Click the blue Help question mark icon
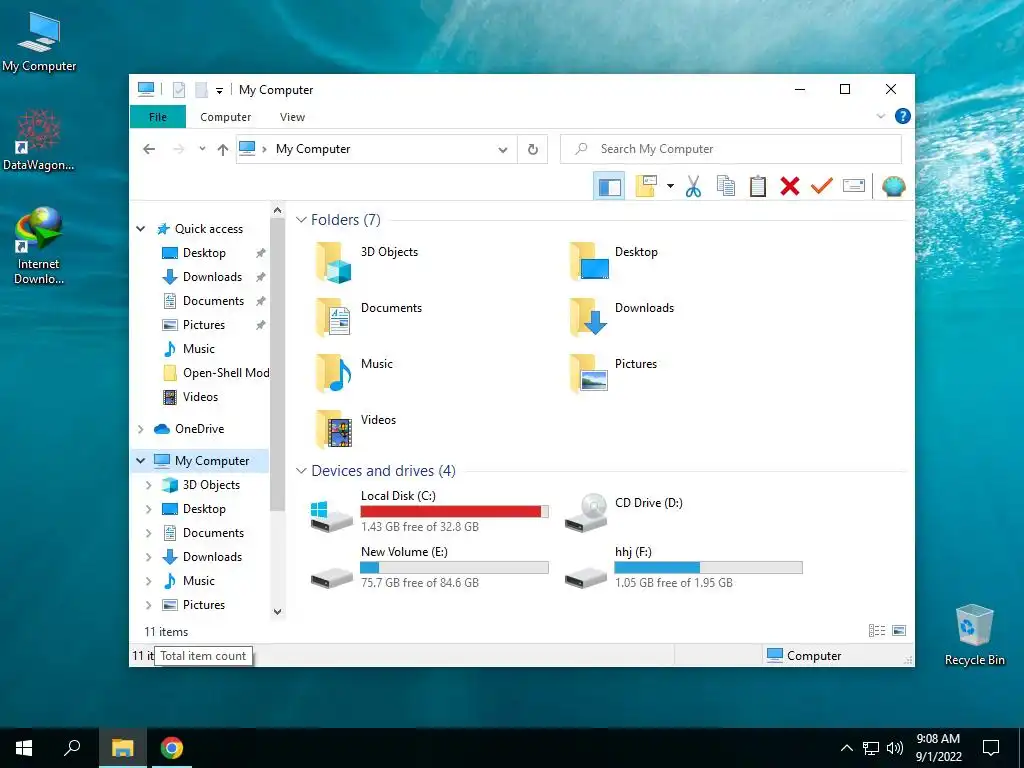The width and height of the screenshot is (1024, 768). pyautogui.click(x=903, y=116)
